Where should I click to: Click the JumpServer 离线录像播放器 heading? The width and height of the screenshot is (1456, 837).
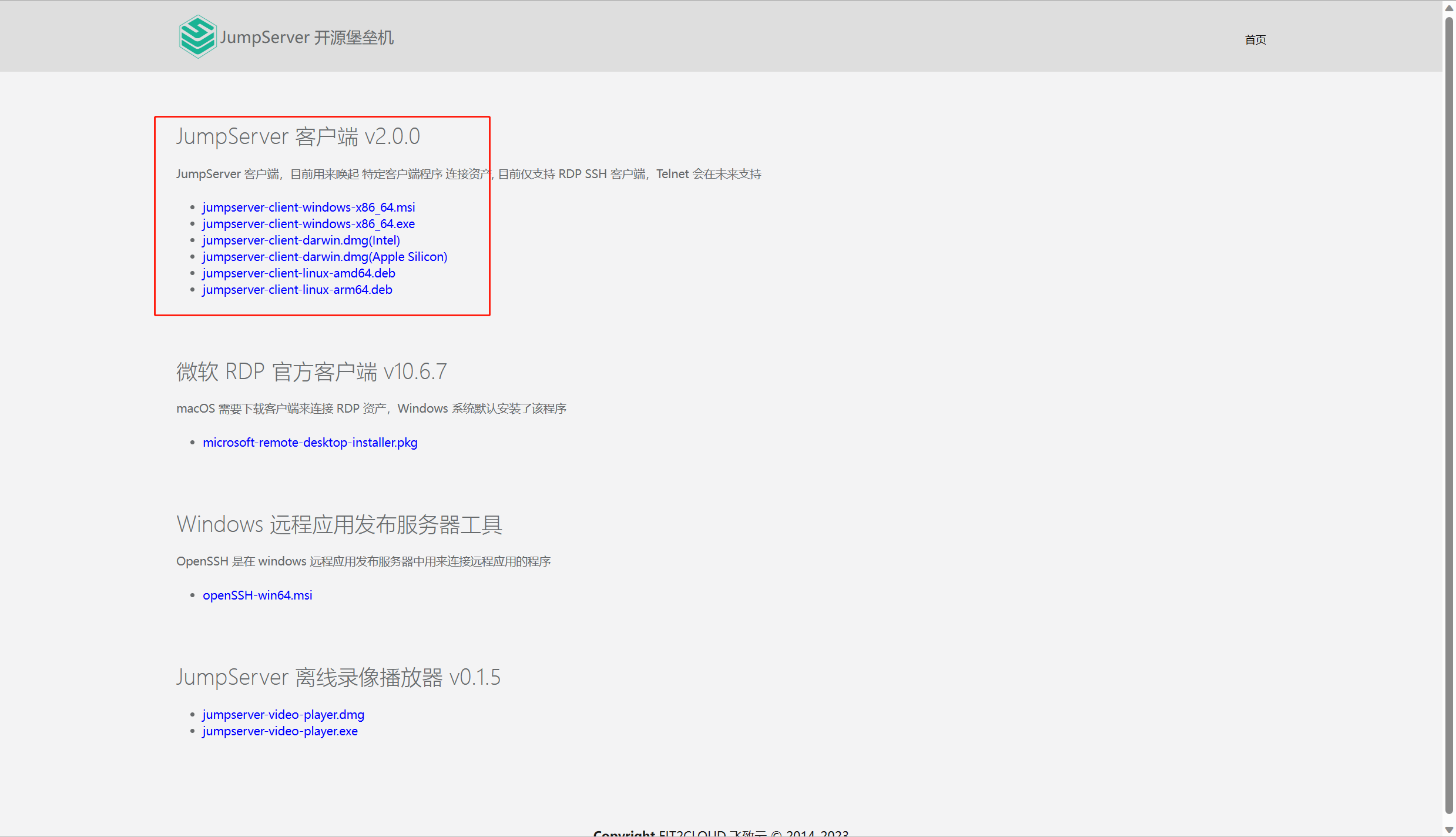point(338,677)
